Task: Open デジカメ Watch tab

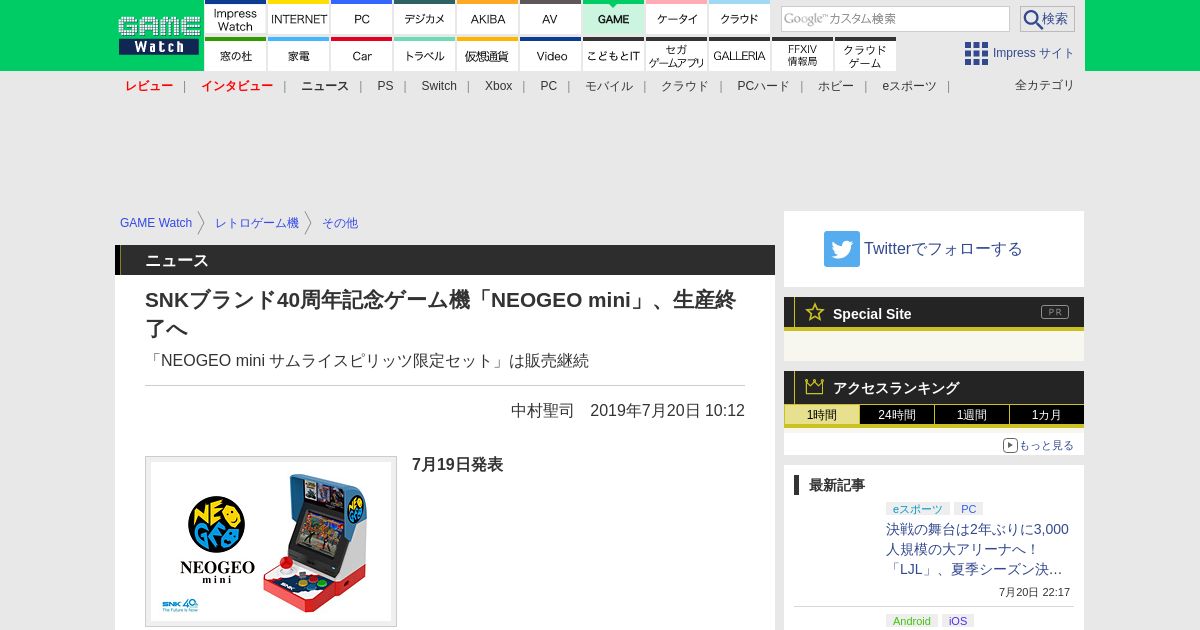Action: click(425, 18)
